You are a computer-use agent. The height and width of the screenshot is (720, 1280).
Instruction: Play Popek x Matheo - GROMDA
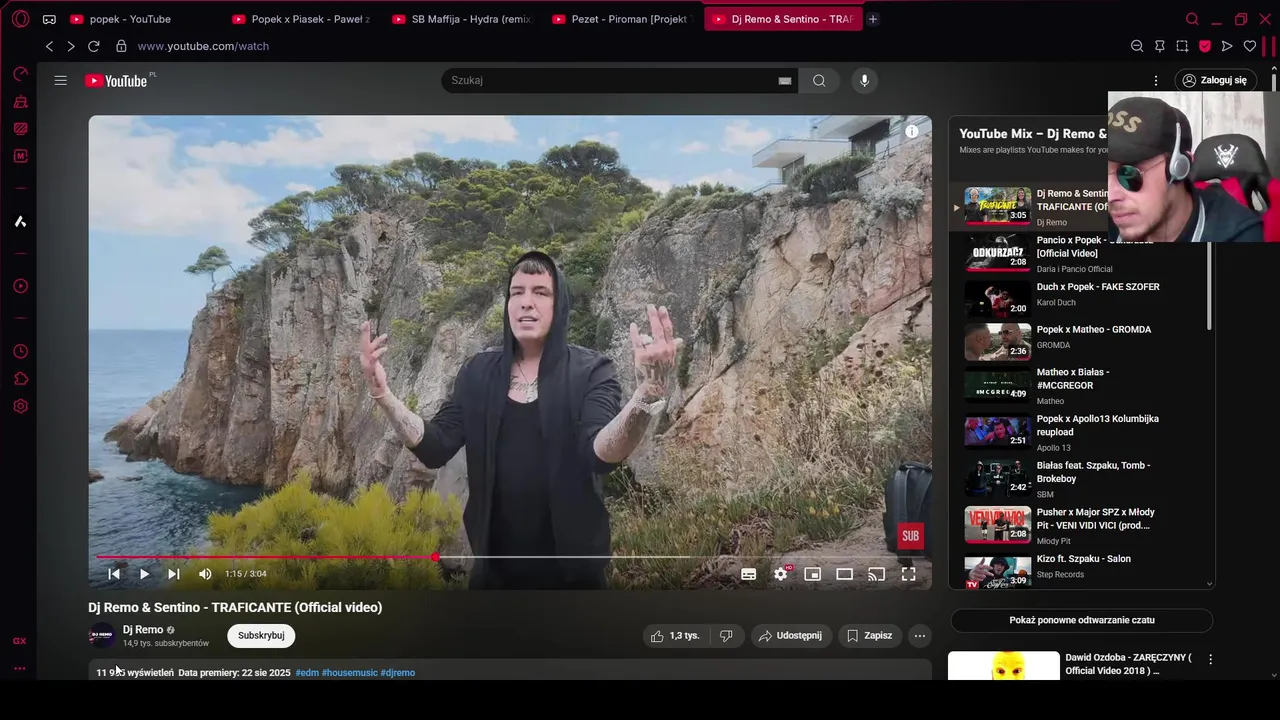coord(1080,342)
